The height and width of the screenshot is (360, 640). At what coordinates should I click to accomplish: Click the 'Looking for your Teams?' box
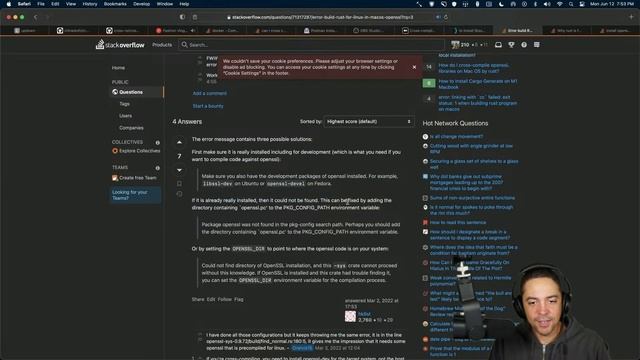coord(135,195)
